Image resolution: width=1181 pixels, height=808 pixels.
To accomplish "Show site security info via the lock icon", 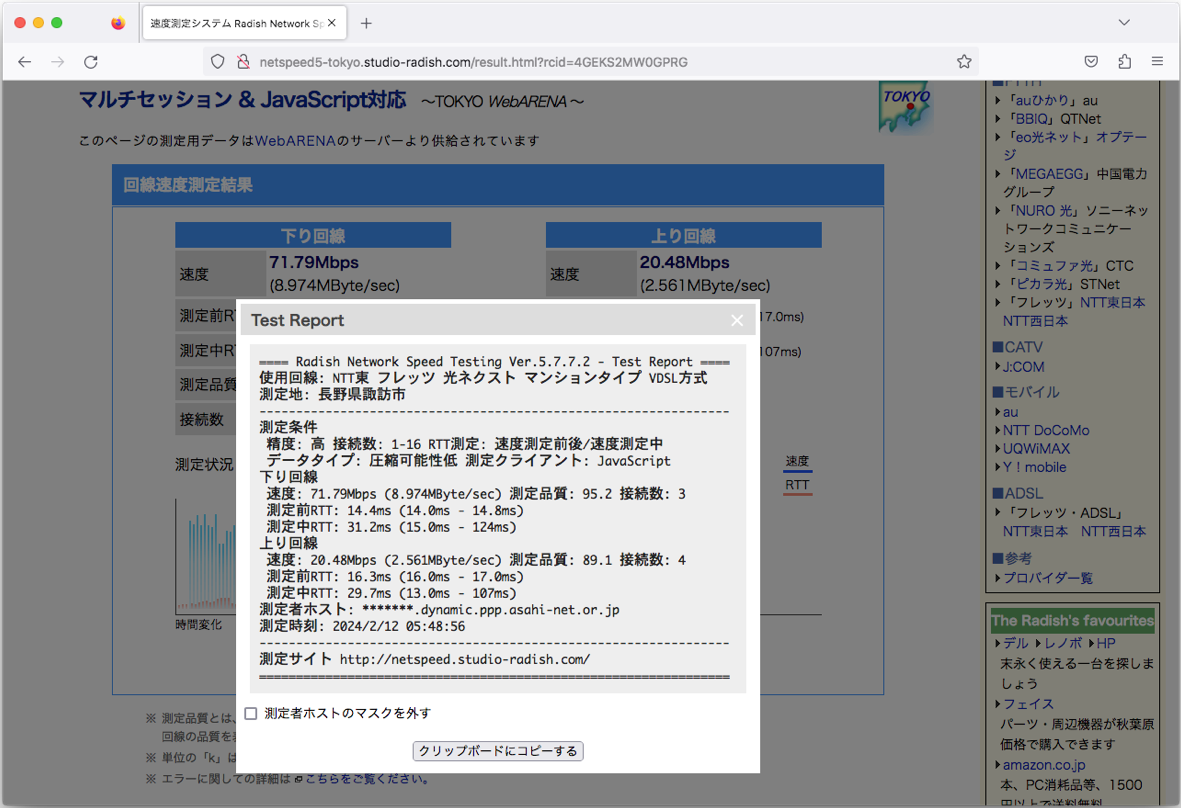I will [243, 62].
